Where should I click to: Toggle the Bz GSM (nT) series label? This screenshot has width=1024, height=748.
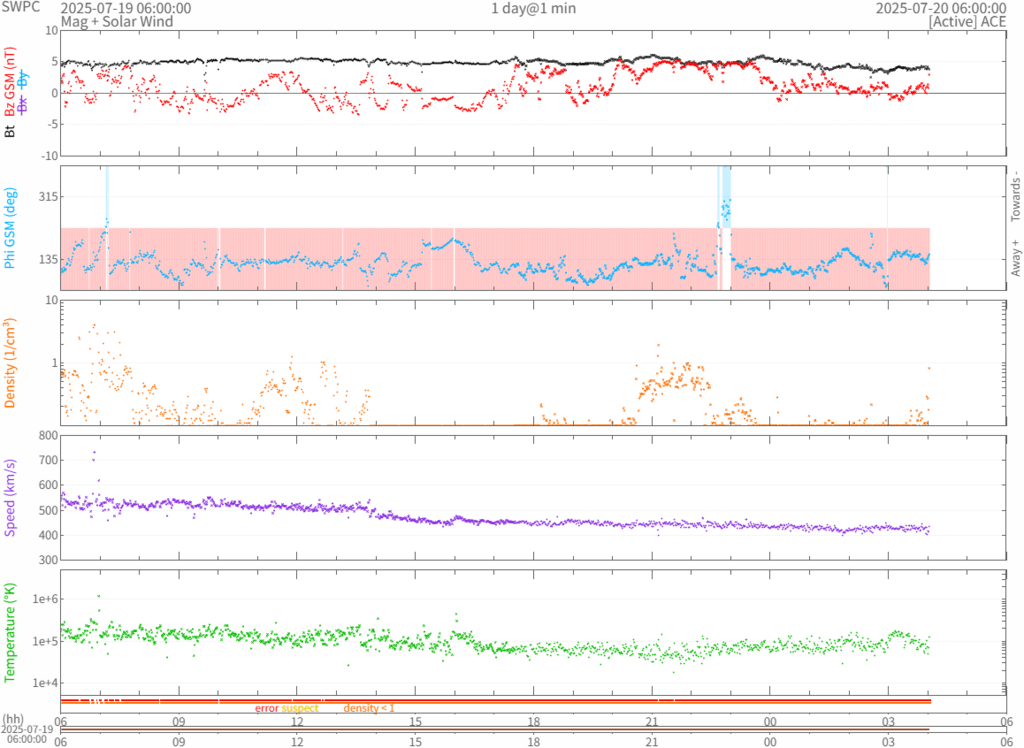pyautogui.click(x=10, y=83)
